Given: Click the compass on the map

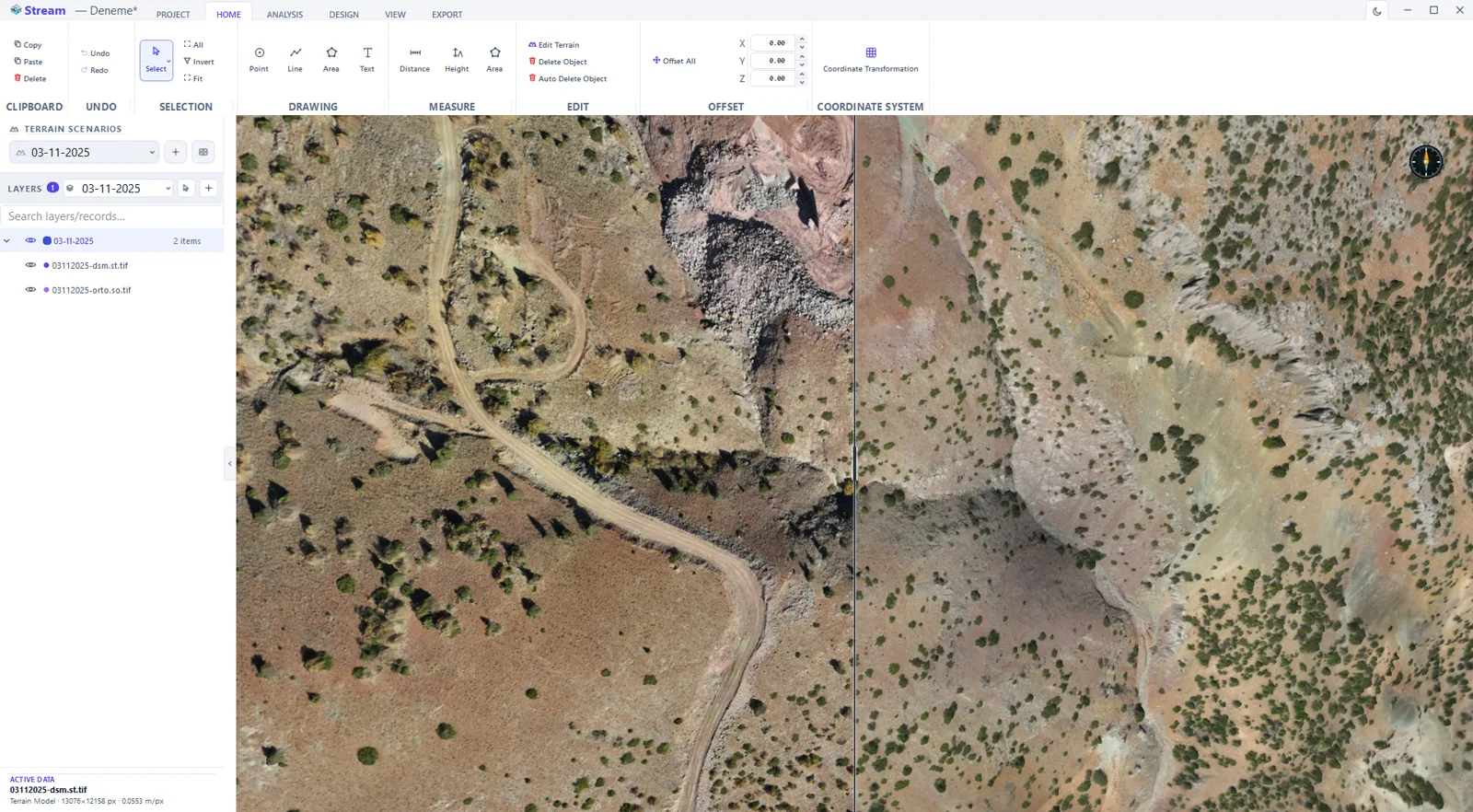Looking at the screenshot, I should click(1425, 162).
